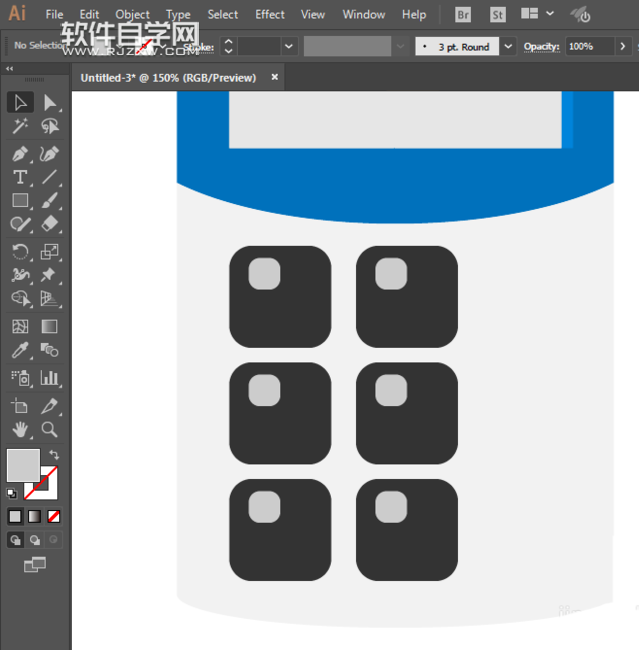The height and width of the screenshot is (650, 639).
Task: Open Adobe Bridge via Br button
Action: [x=463, y=15]
